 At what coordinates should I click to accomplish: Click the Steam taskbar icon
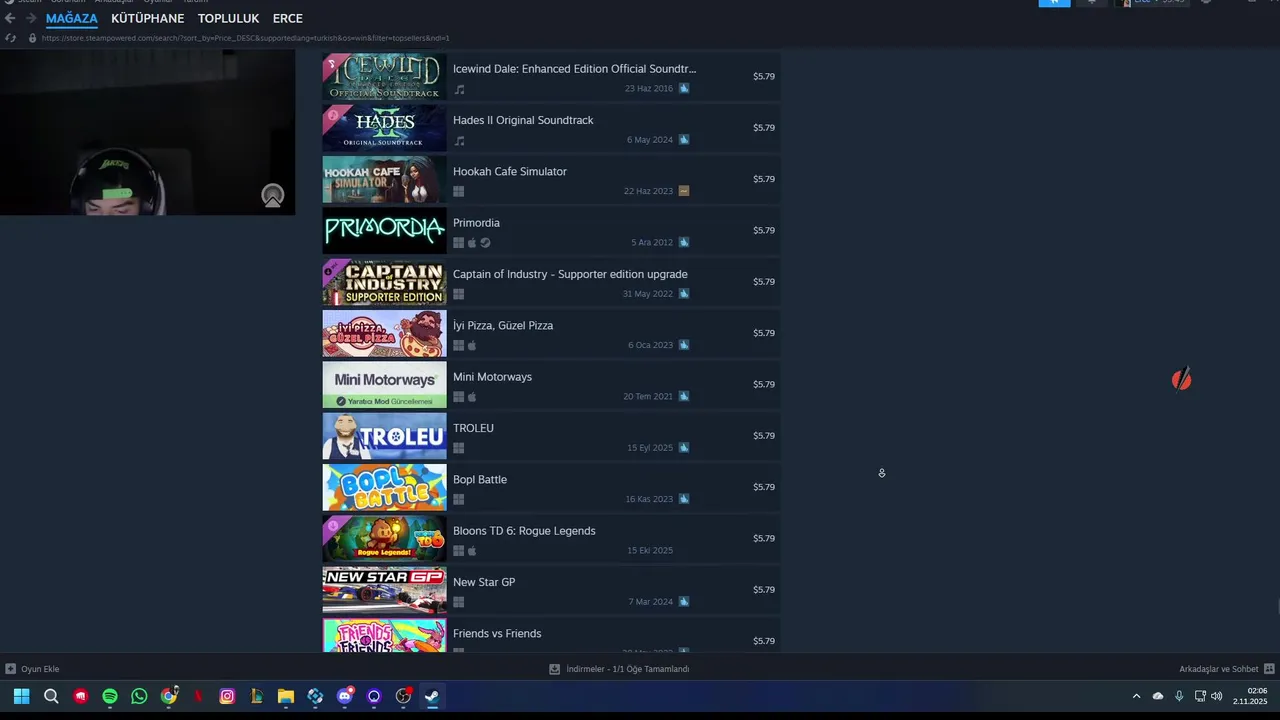pyautogui.click(x=433, y=696)
